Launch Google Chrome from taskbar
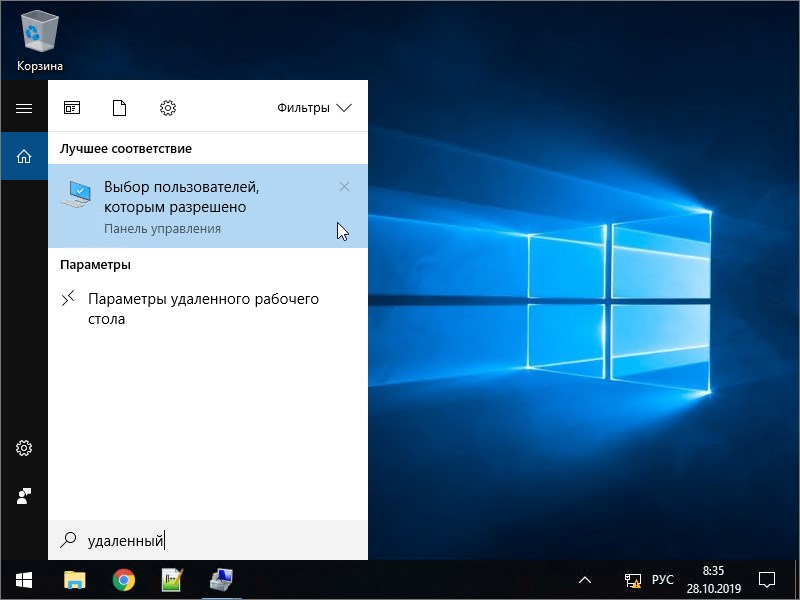The width and height of the screenshot is (800, 600). click(x=124, y=580)
